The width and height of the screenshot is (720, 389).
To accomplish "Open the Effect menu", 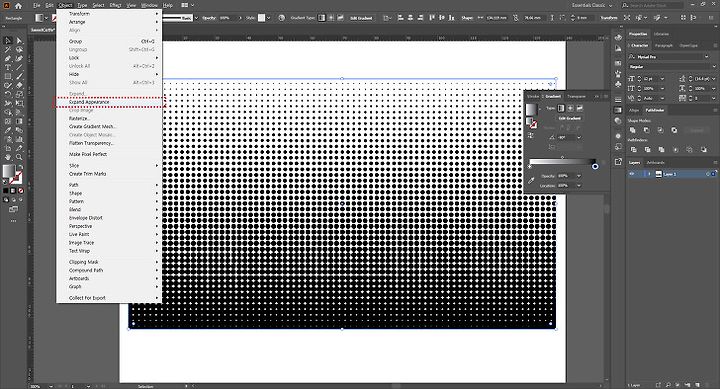I will (x=115, y=6).
